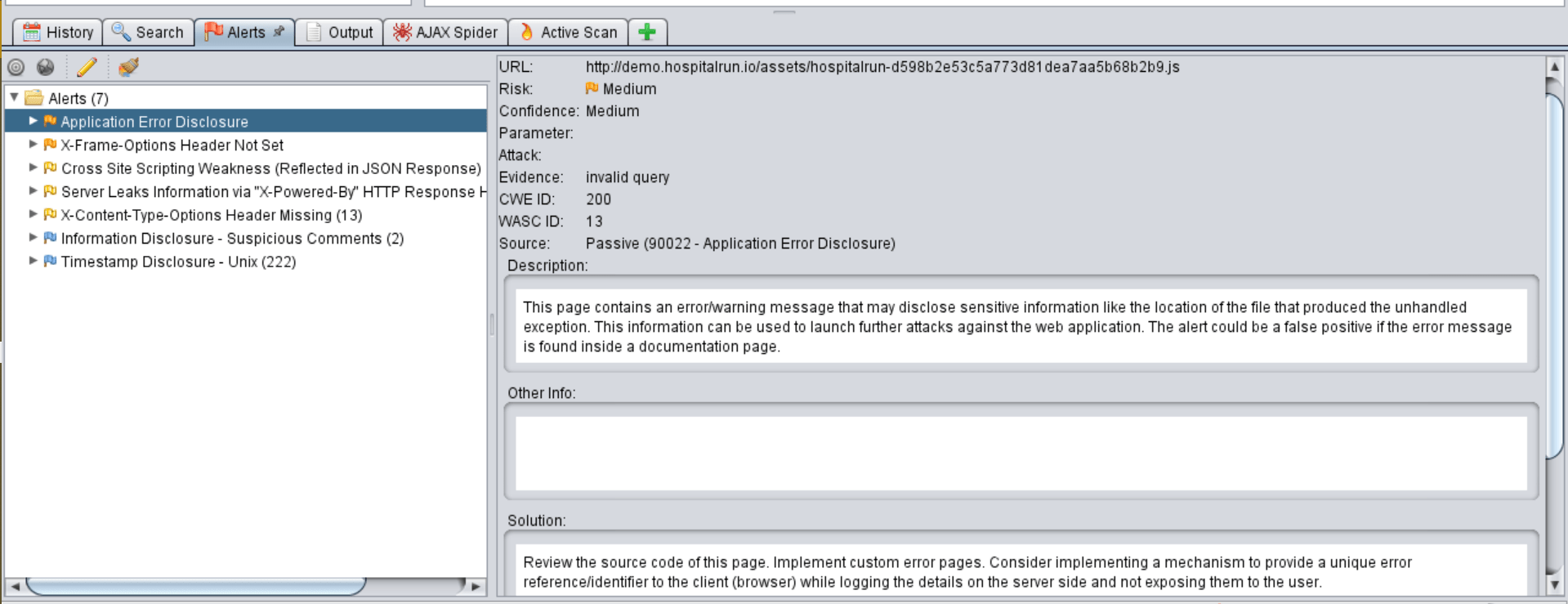Image resolution: width=1568 pixels, height=604 pixels.
Task: Click the Alerts (7) root label
Action: [78, 99]
